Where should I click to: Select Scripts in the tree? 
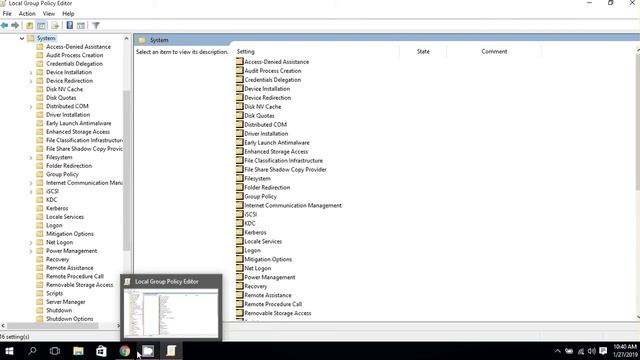tap(54, 293)
